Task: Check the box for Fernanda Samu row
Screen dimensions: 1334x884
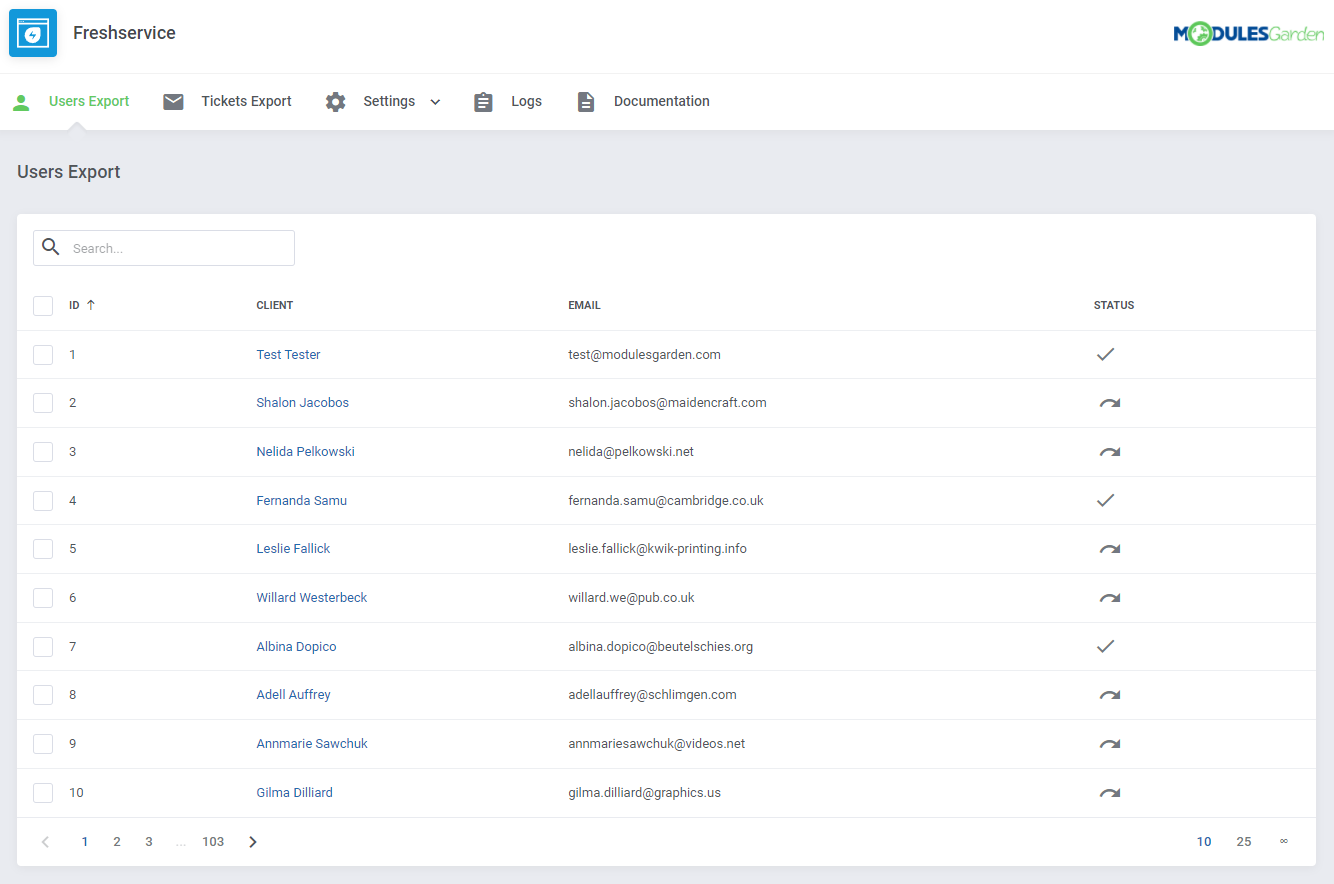Action: [x=43, y=501]
